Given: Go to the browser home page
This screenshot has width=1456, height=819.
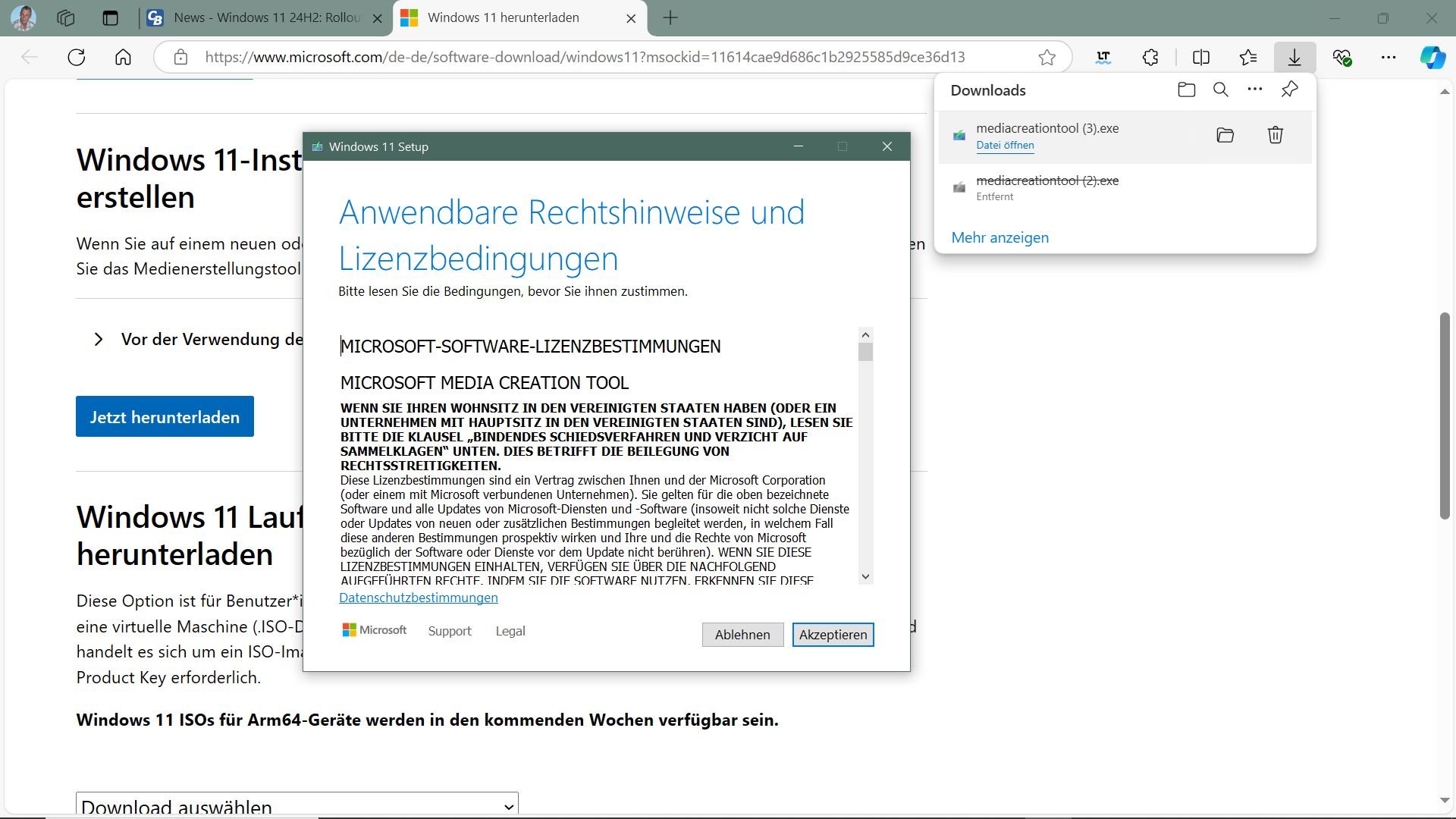Looking at the screenshot, I should (x=123, y=57).
